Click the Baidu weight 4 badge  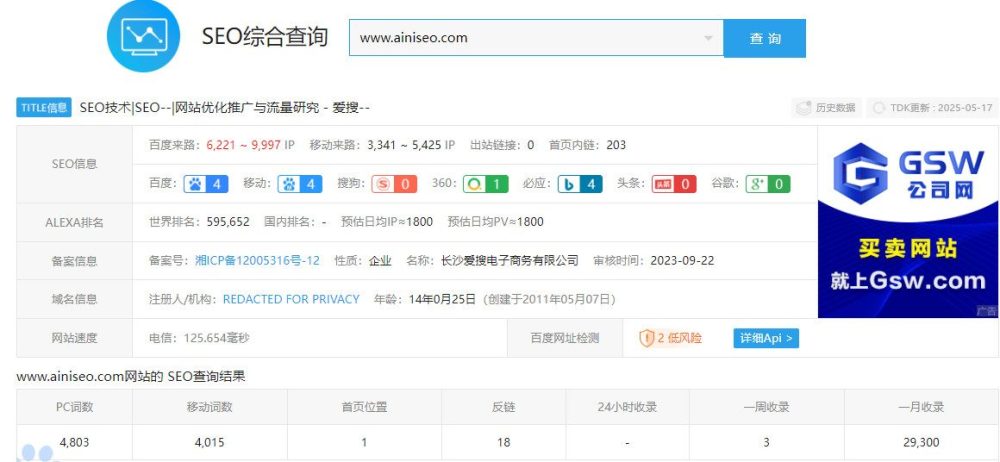click(x=206, y=184)
